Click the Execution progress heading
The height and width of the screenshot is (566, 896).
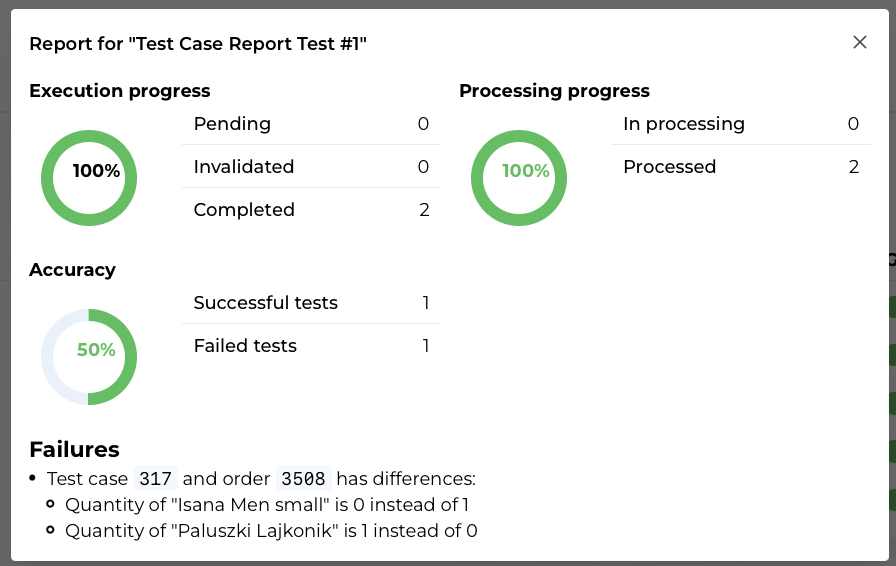(120, 91)
